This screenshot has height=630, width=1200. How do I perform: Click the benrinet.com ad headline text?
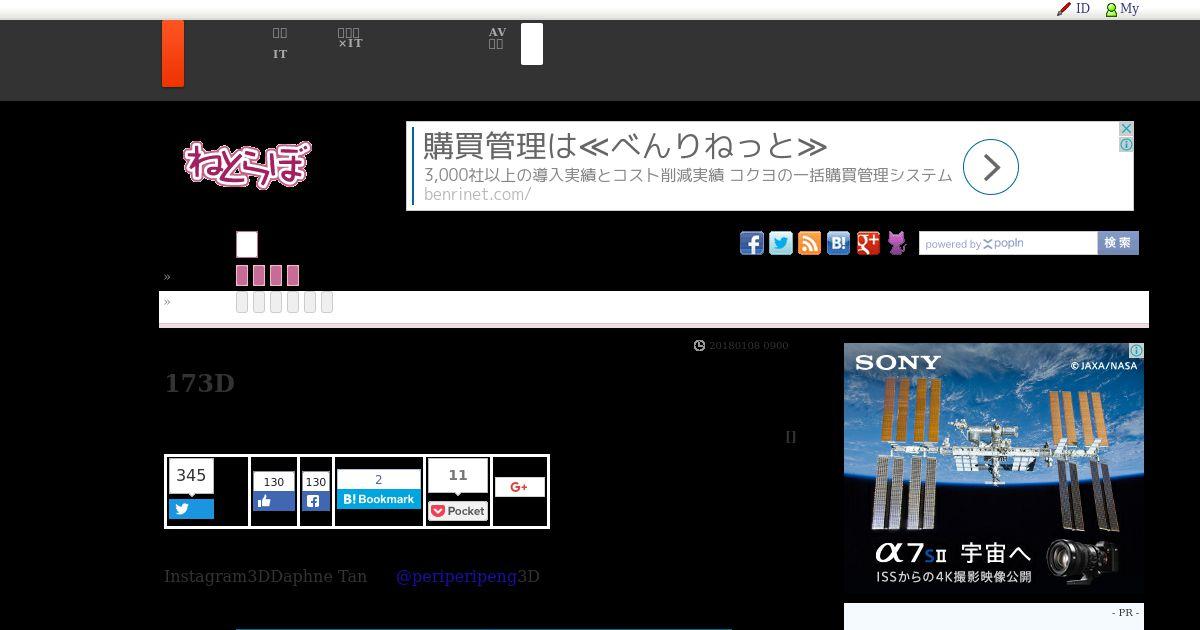click(625, 146)
